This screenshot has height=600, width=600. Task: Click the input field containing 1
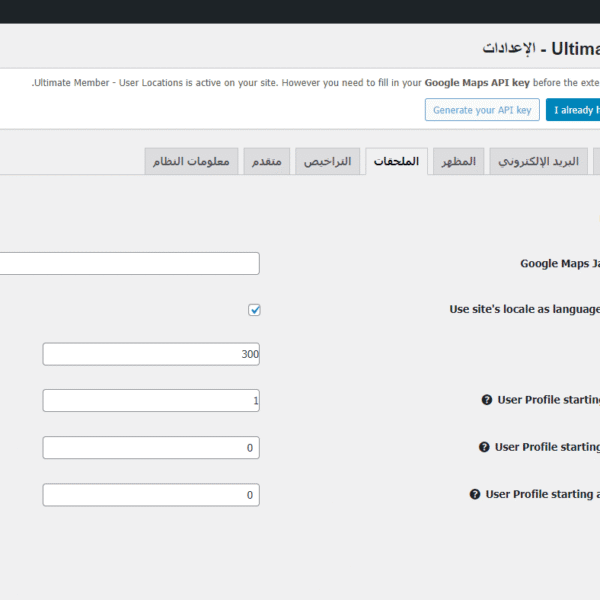tap(151, 401)
